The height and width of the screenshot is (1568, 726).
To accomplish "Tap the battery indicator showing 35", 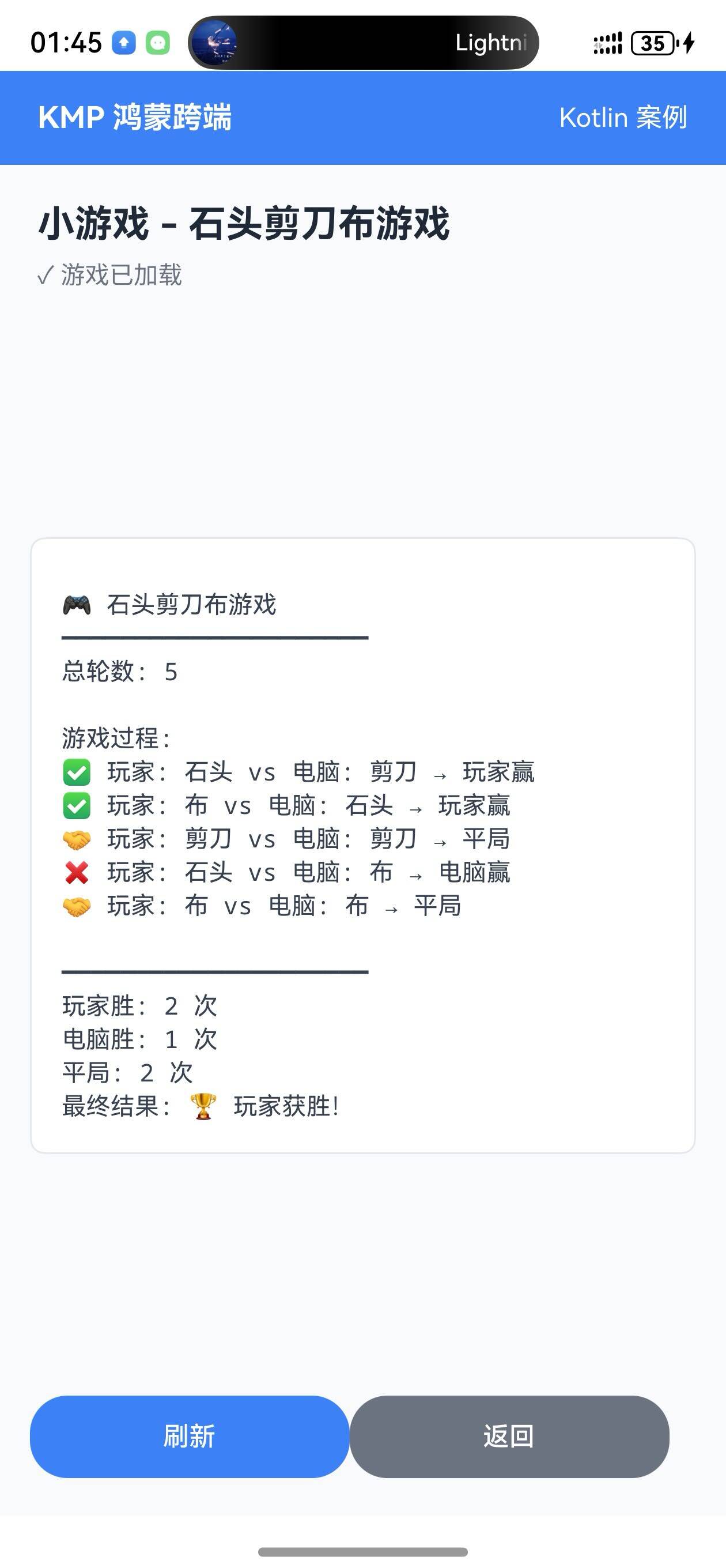I will pyautogui.click(x=652, y=42).
